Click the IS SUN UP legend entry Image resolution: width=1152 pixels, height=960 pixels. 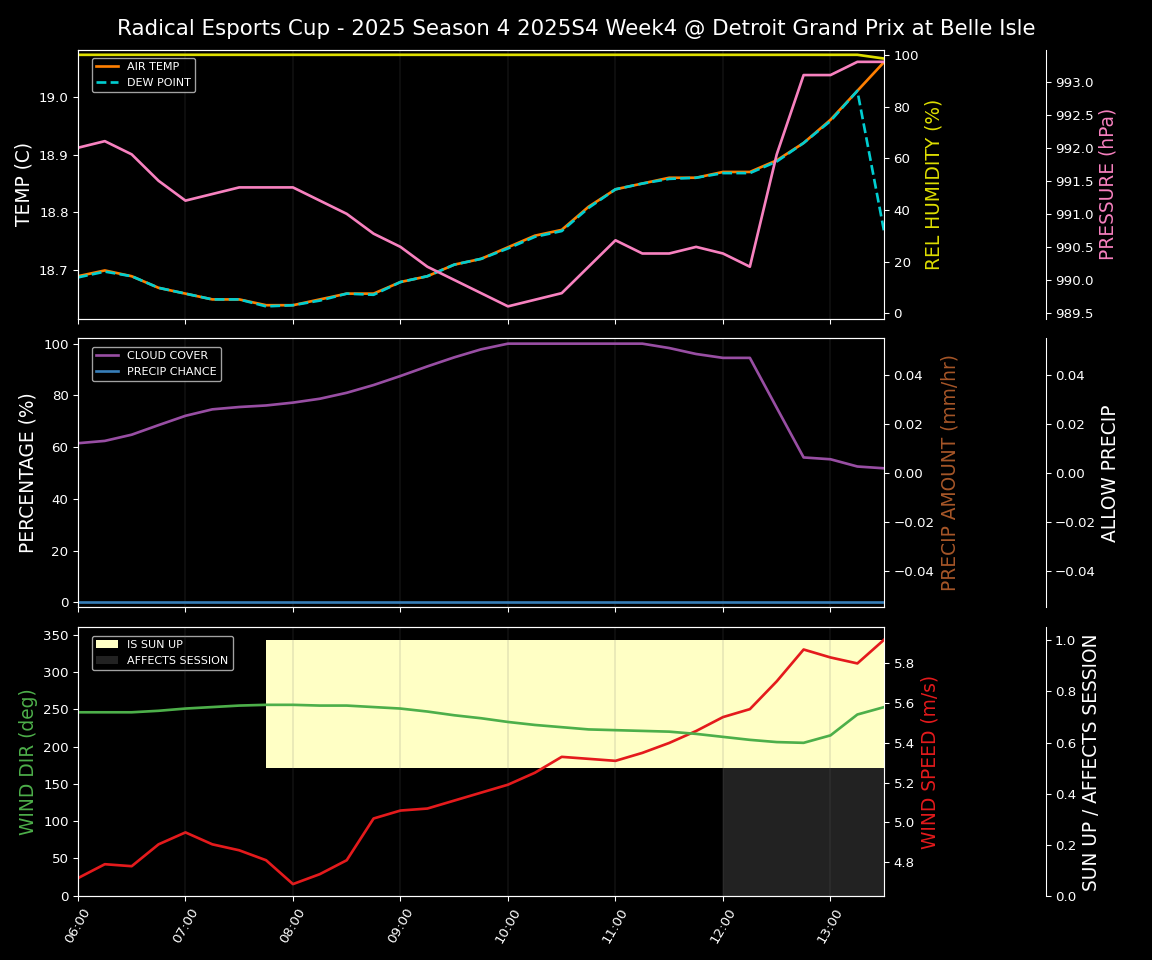[x=154, y=645]
